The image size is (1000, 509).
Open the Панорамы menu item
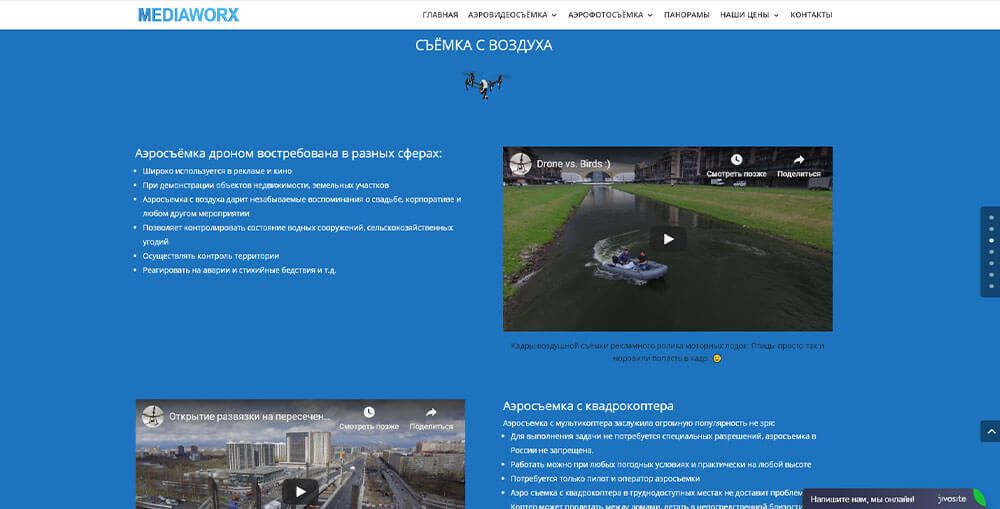pyautogui.click(x=686, y=15)
